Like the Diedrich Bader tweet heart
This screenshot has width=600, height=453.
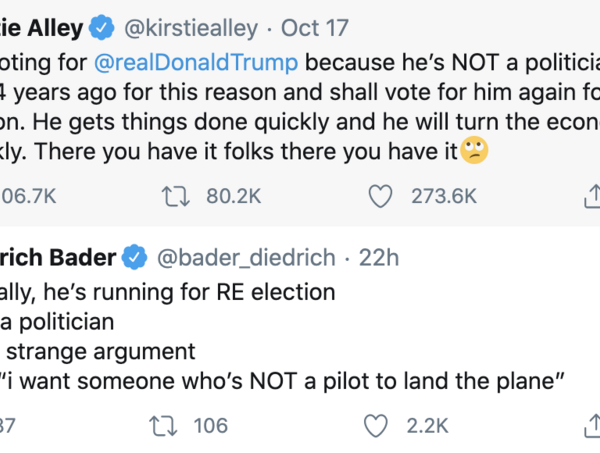pos(376,426)
